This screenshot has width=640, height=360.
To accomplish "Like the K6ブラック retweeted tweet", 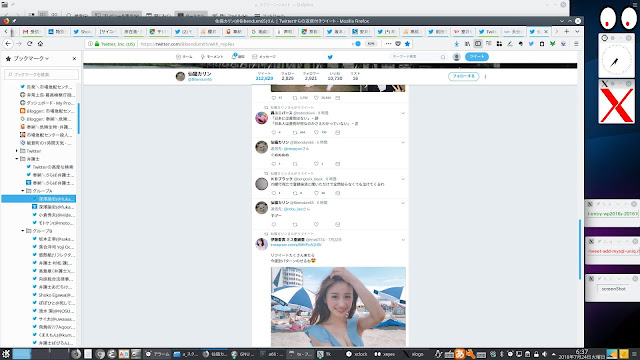I will click(x=316, y=193).
